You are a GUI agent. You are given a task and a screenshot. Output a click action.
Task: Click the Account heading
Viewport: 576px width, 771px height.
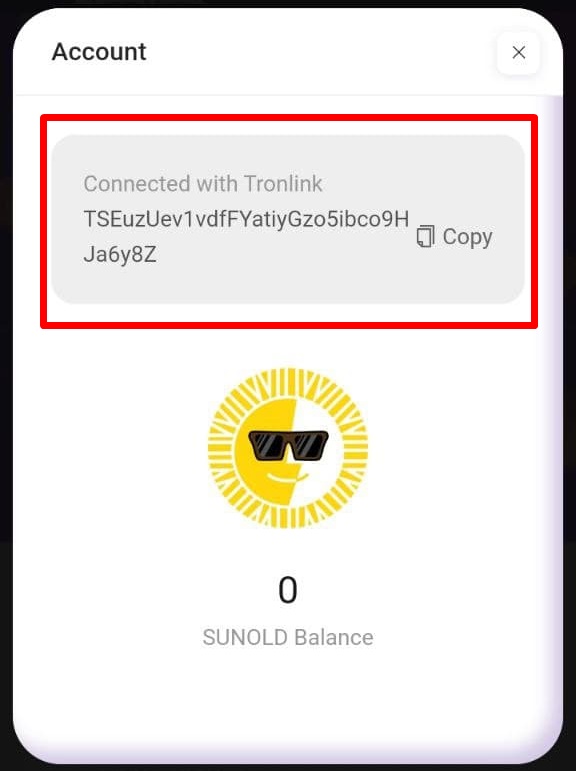coord(99,52)
